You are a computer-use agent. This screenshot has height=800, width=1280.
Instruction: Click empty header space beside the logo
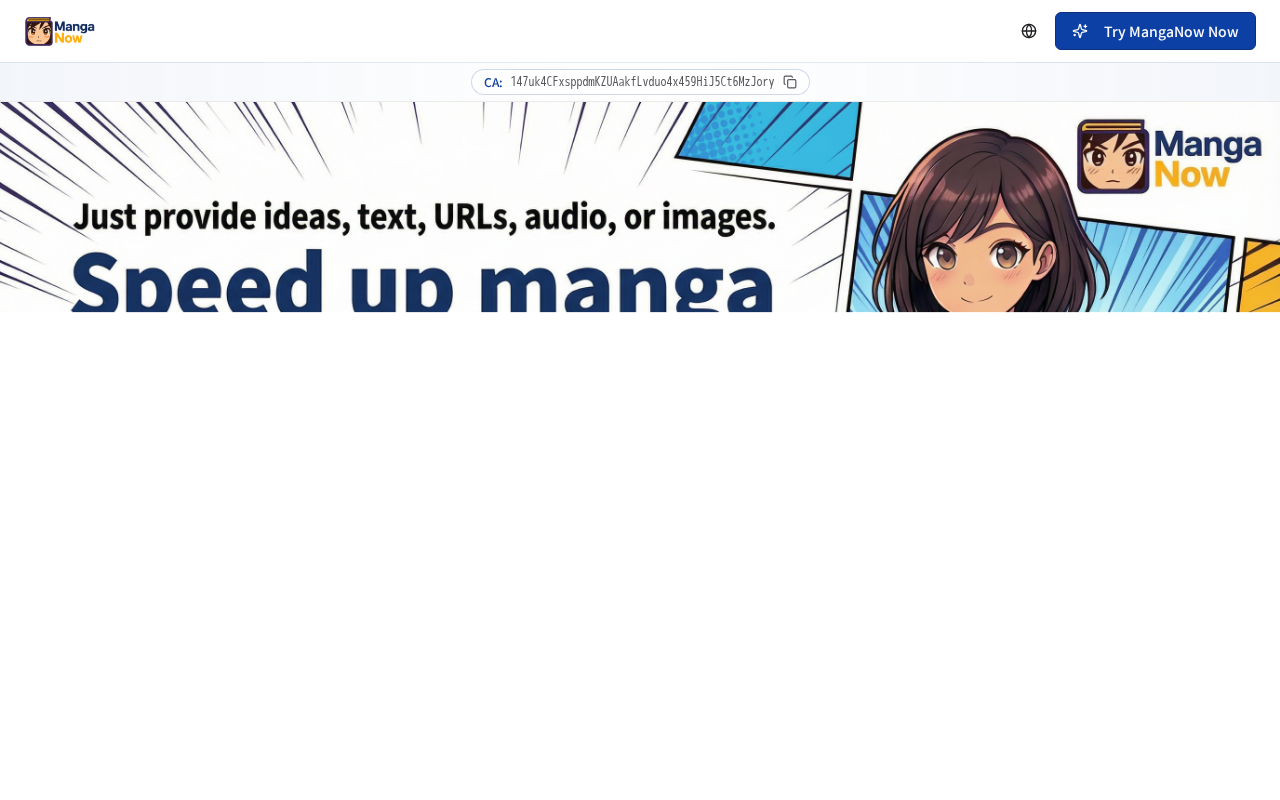pos(550,31)
